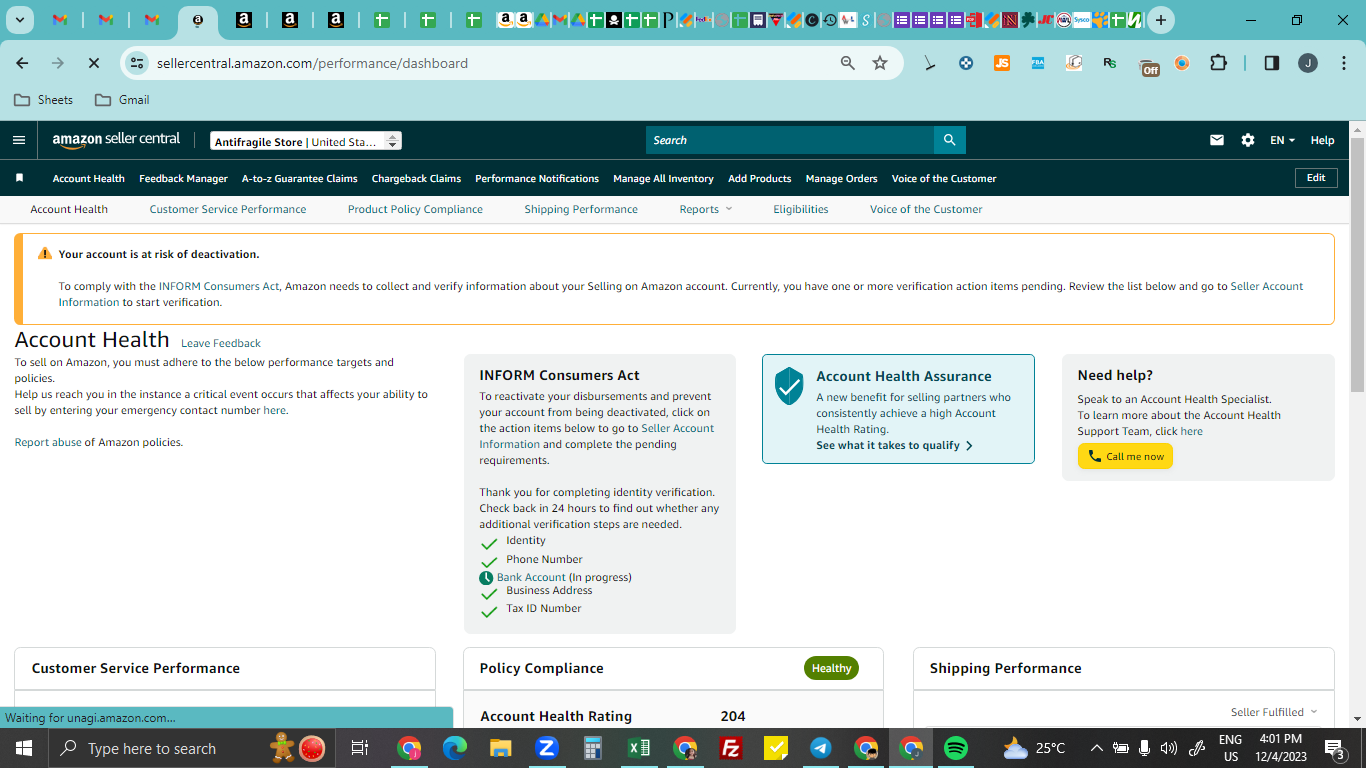Screen dimensions: 1366x768
Task: Open the Chrome profile J avatar
Action: click(x=1308, y=63)
